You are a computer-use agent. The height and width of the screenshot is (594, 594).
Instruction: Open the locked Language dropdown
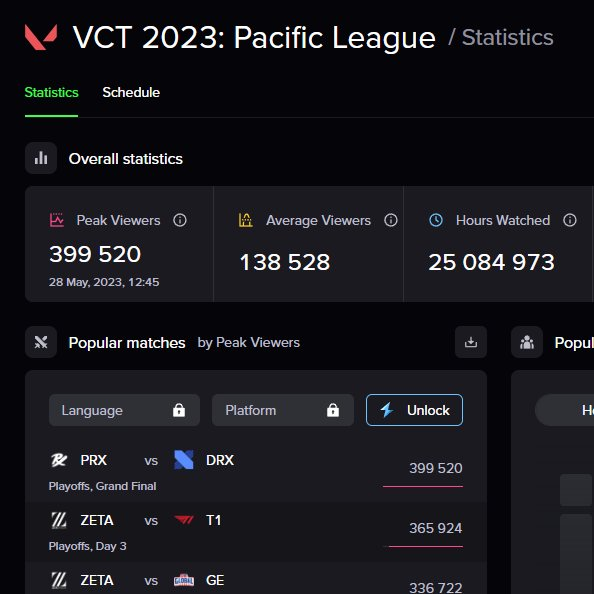tap(124, 410)
